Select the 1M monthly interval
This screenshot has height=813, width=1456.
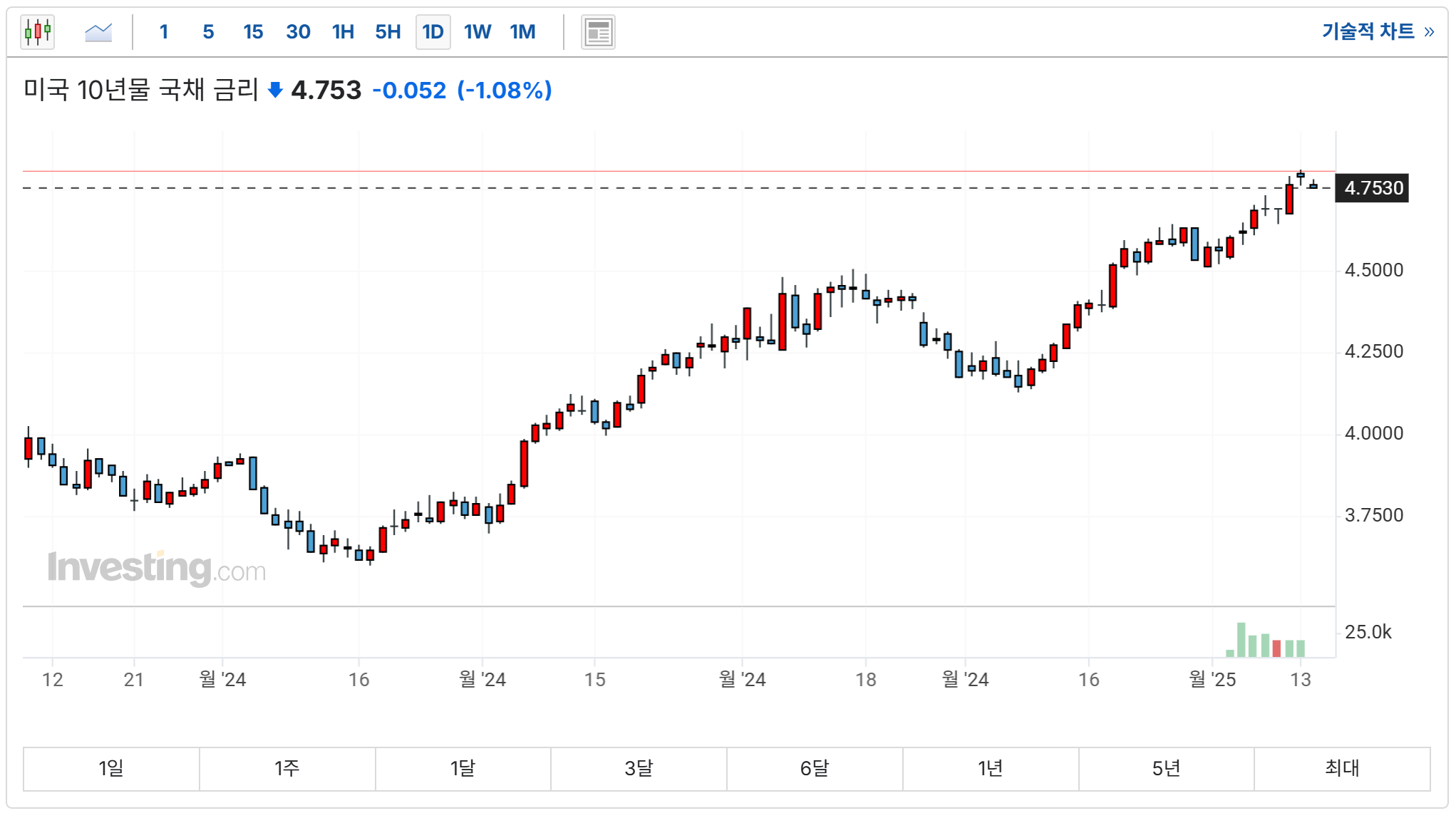(522, 32)
